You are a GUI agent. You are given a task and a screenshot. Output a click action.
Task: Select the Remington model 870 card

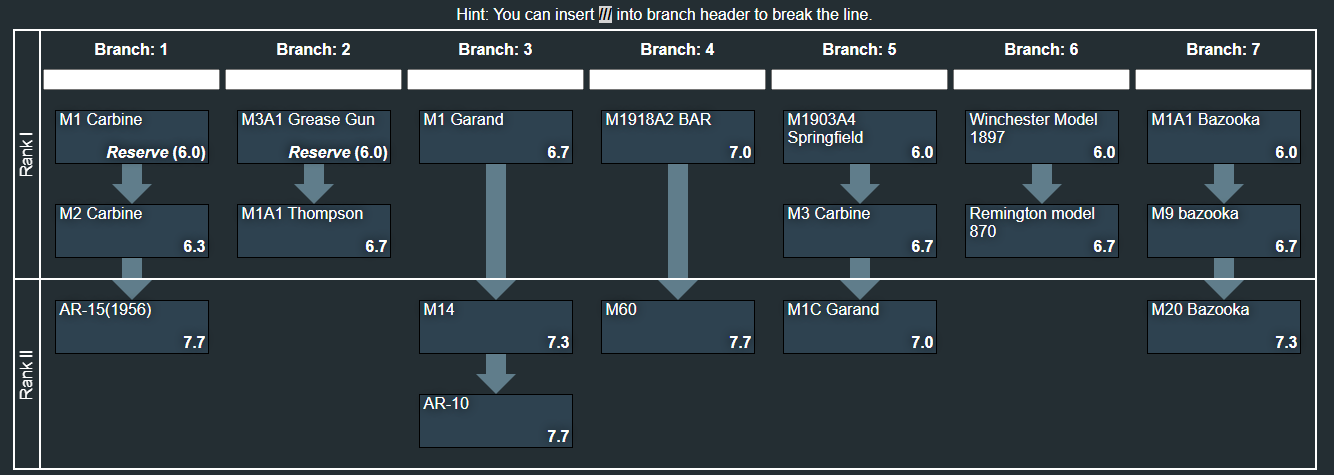[x=1042, y=231]
